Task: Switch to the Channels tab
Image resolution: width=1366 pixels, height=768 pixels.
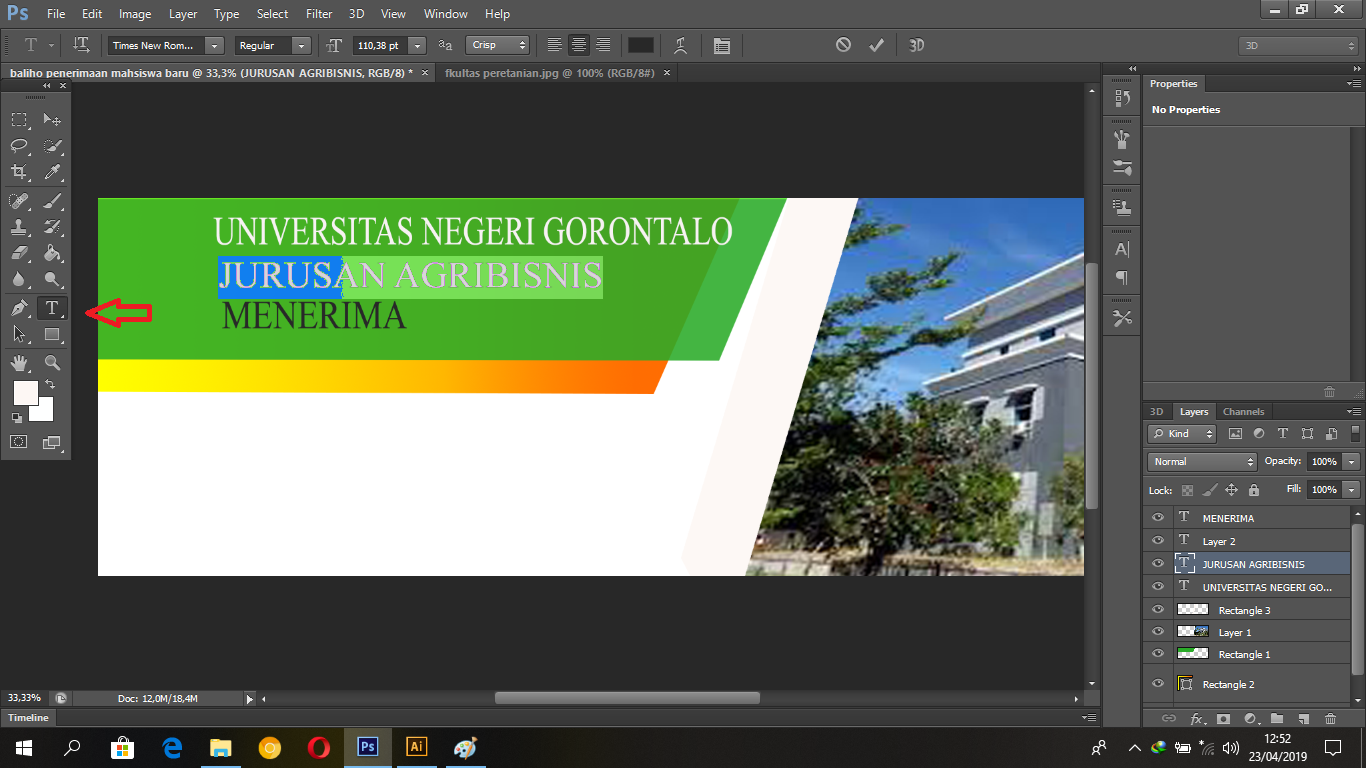Action: (x=1243, y=411)
